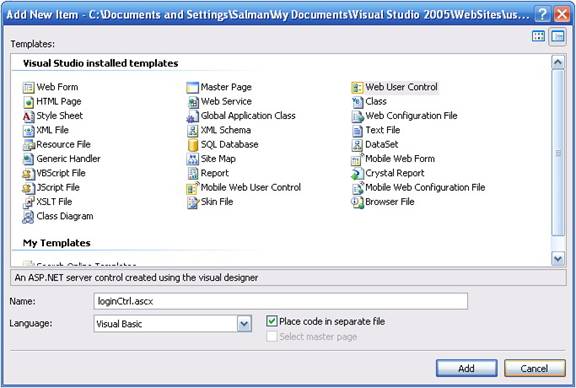Select the SQL Database template icon

pos(192,145)
